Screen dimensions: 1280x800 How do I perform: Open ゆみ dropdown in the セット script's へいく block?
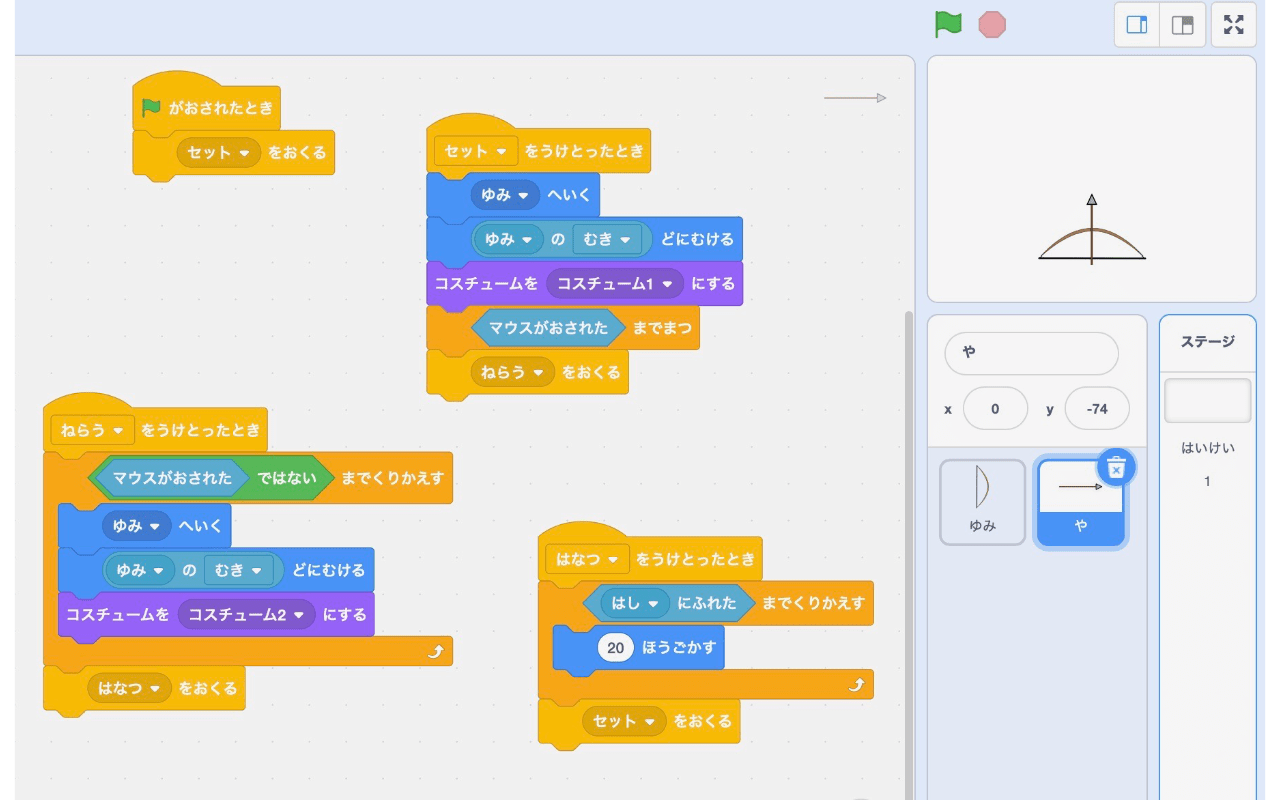(505, 195)
